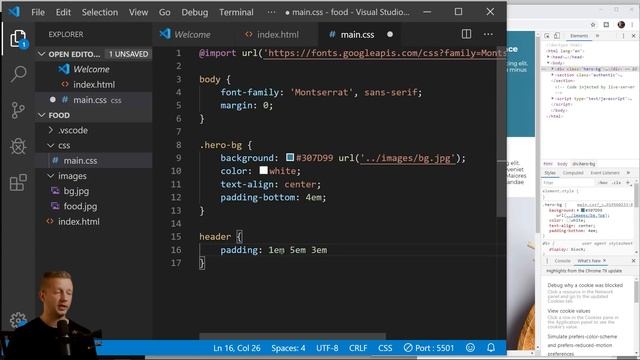This screenshot has width=640, height=360.
Task: Click the add new style rule plus icon
Action: pyautogui.click(x=628, y=182)
